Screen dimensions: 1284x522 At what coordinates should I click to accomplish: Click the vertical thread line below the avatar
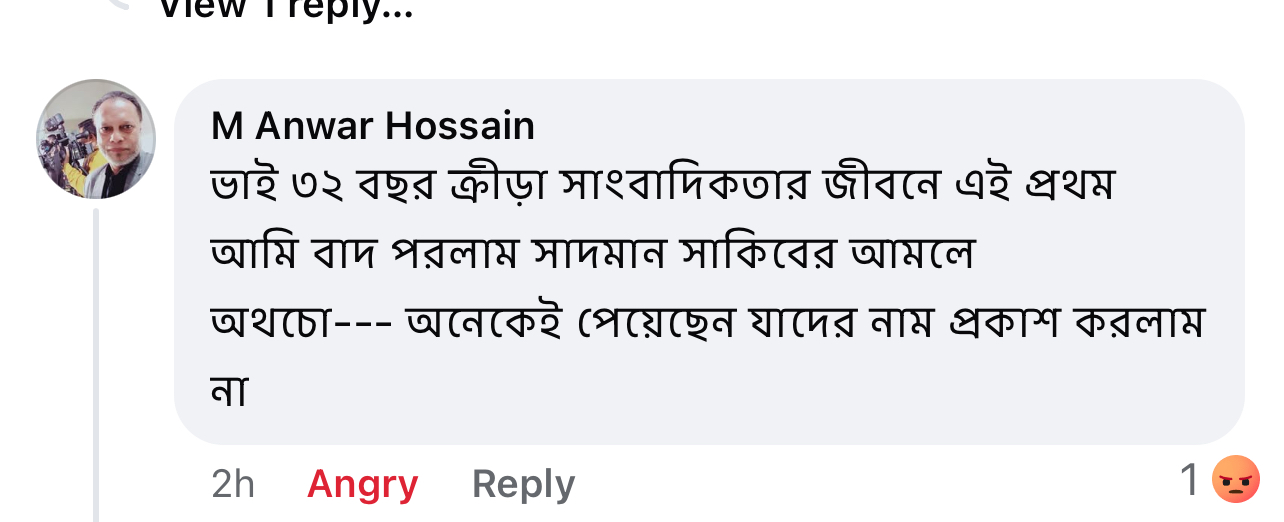tap(96, 360)
